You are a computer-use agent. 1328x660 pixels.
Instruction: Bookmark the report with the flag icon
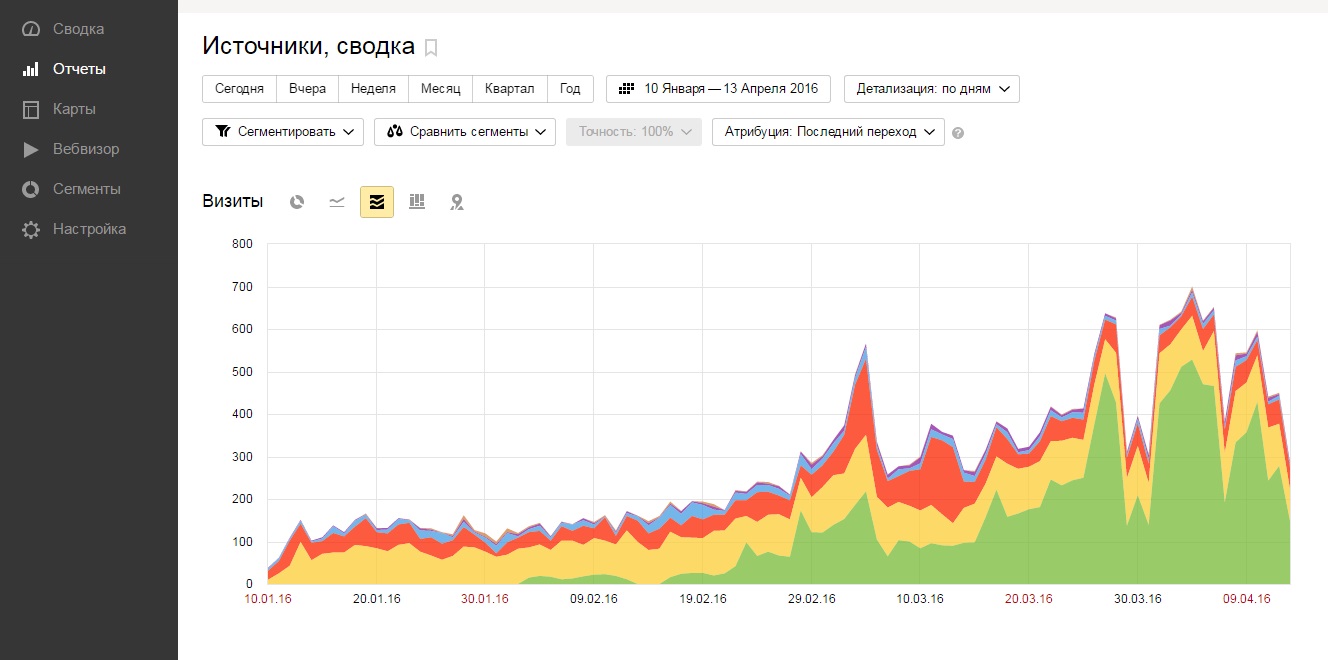pyautogui.click(x=431, y=47)
